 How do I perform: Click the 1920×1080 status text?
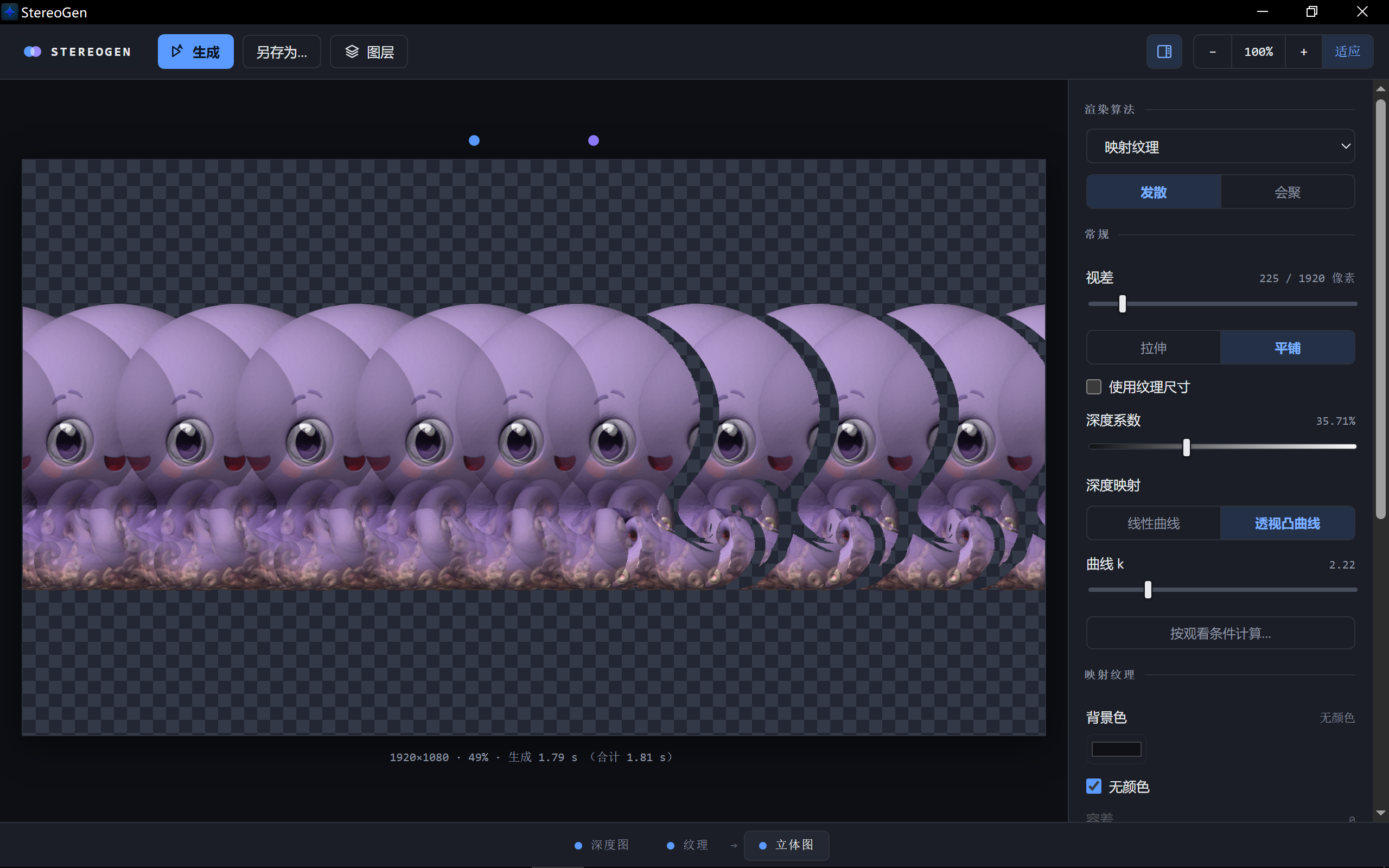tap(419, 757)
